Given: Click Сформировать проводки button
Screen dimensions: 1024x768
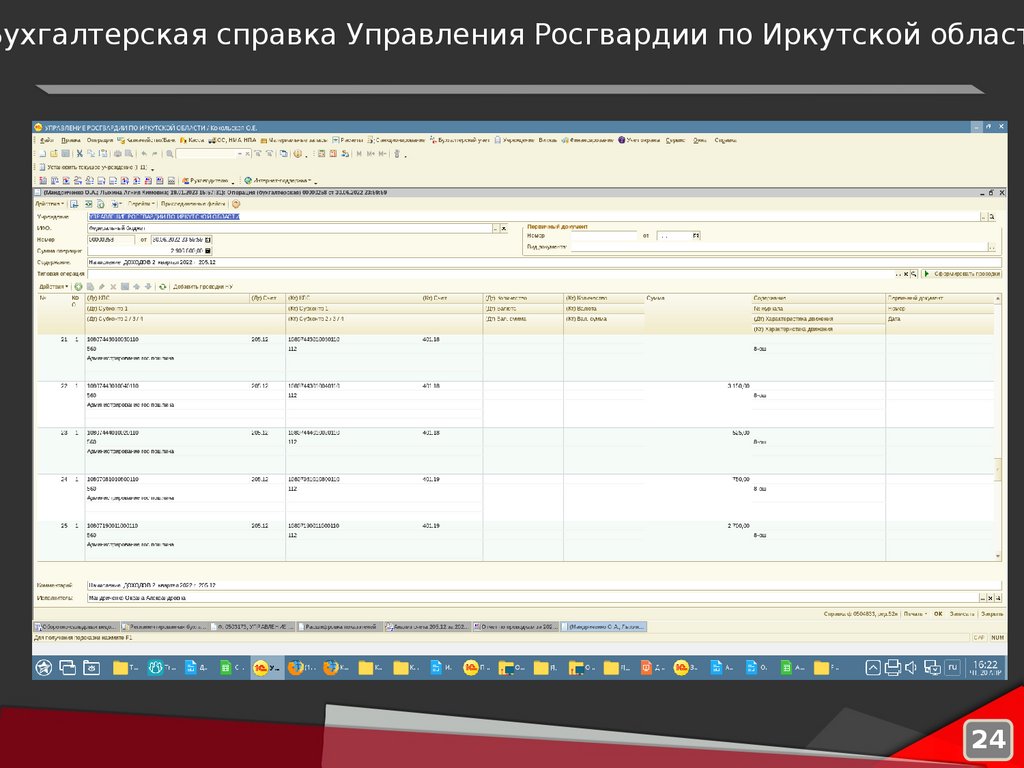Looking at the screenshot, I should (961, 273).
